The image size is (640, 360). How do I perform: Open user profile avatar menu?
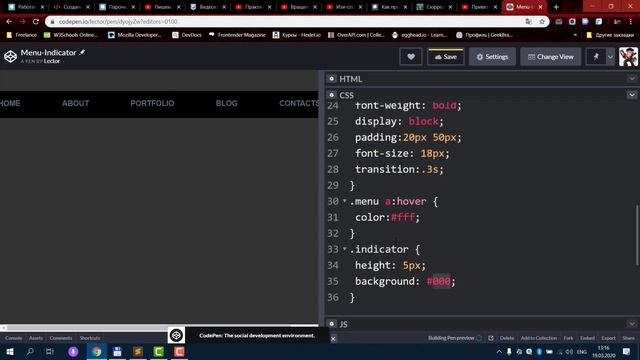(628, 57)
